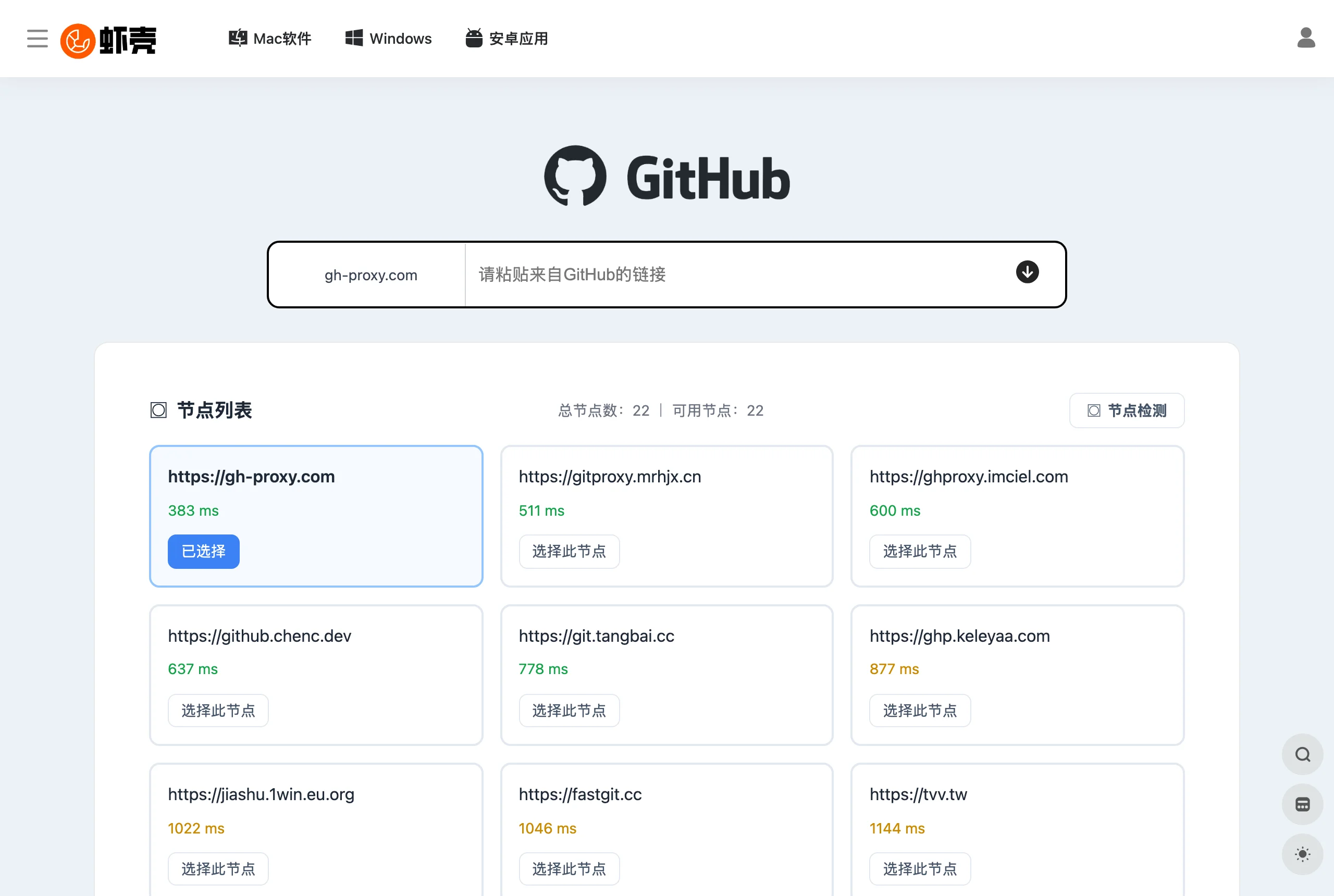Image resolution: width=1334 pixels, height=896 pixels.
Task: Click the https://gitproxy.mrhjx.cn title
Action: [x=610, y=477]
